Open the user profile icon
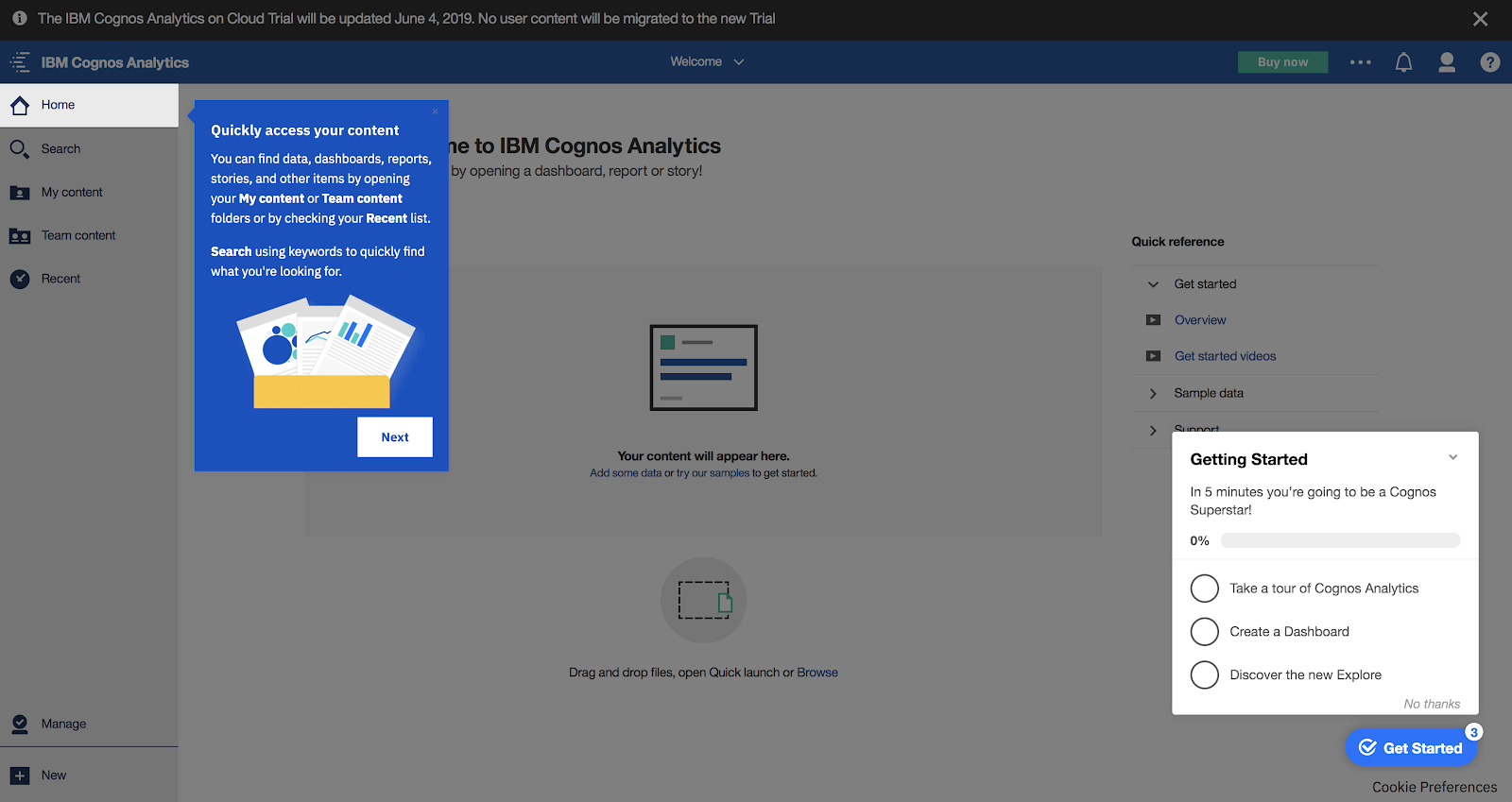The width and height of the screenshot is (1512, 802). 1446,62
